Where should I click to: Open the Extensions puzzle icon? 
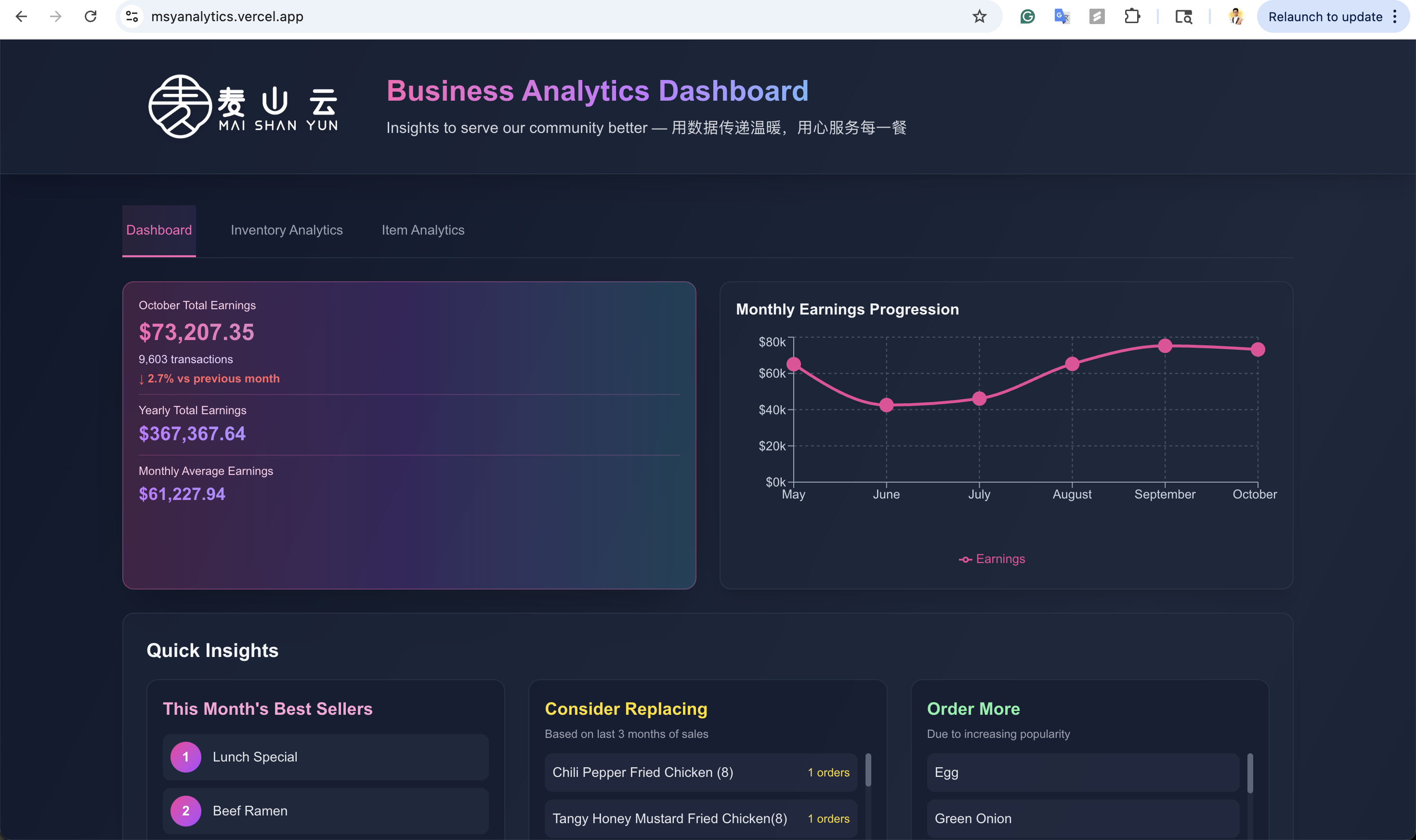coord(1132,16)
